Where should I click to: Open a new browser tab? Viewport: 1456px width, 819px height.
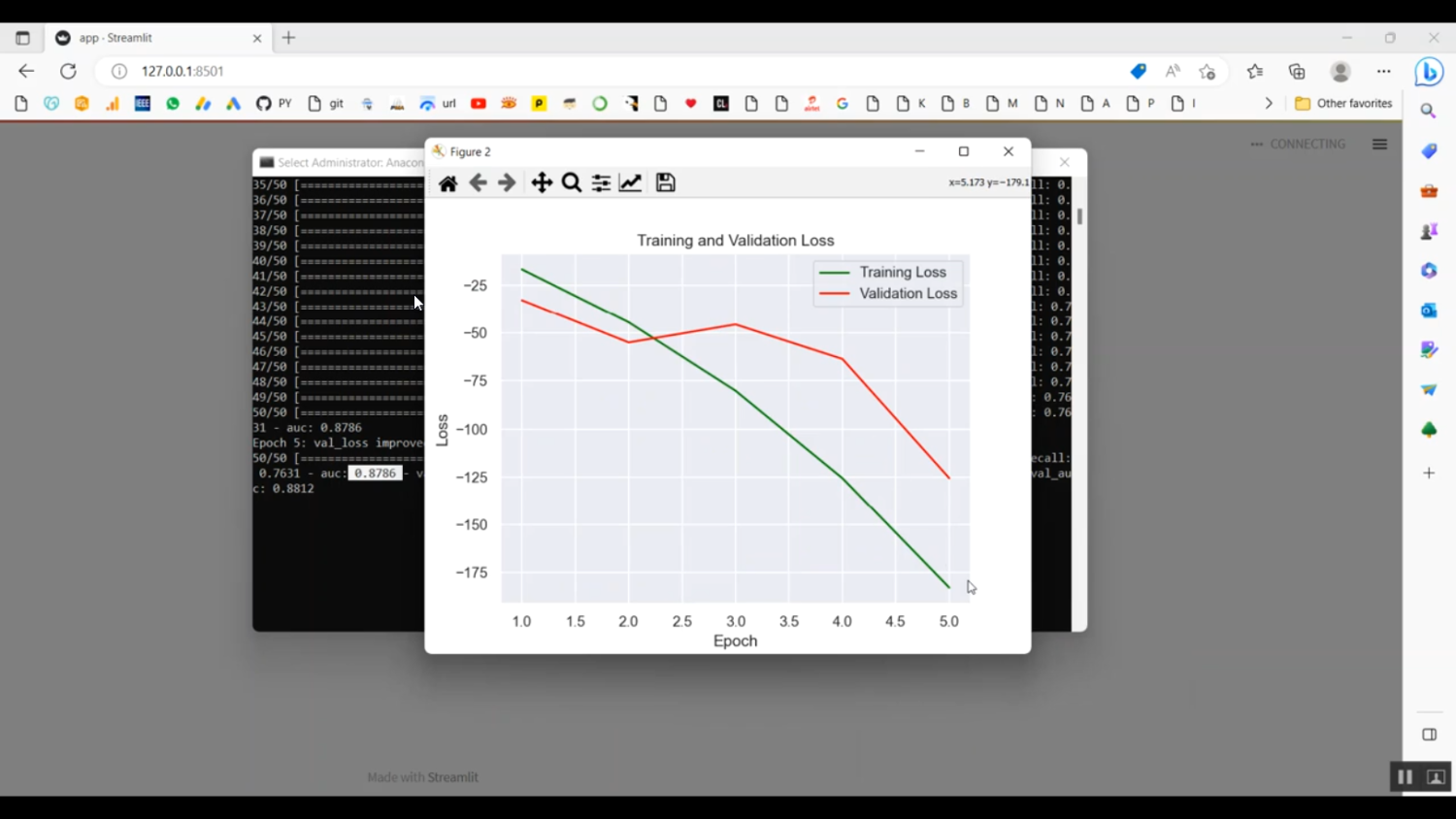click(288, 38)
